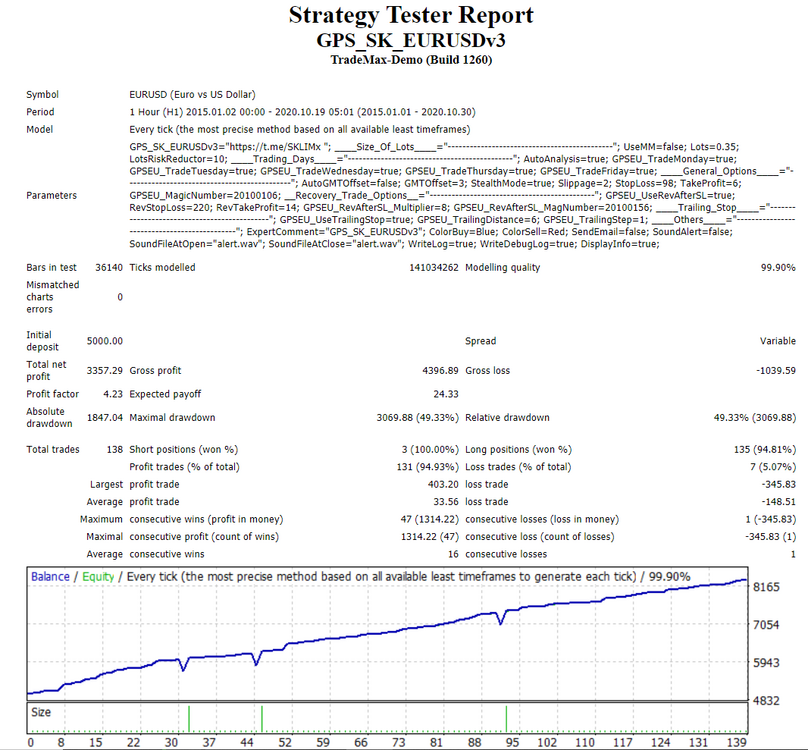The width and height of the screenshot is (808, 750).
Task: Click the Size label in lower panel
Action: click(x=41, y=712)
